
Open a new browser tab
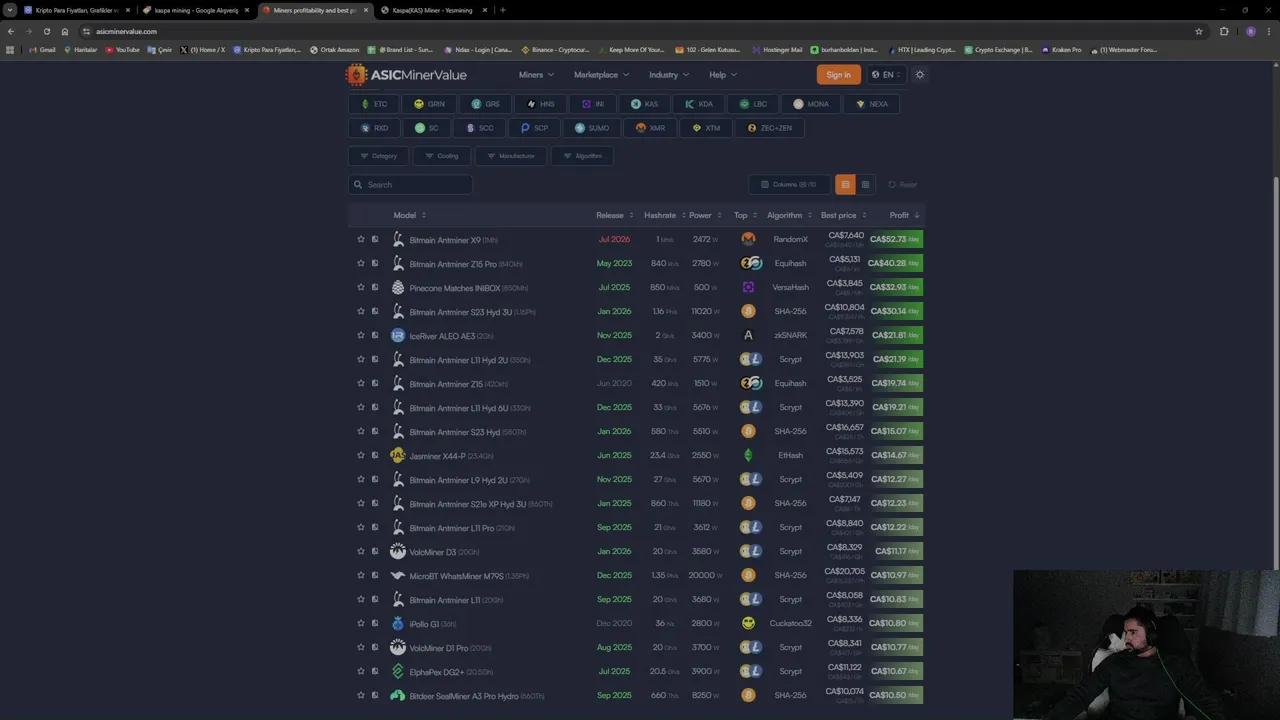(502, 10)
